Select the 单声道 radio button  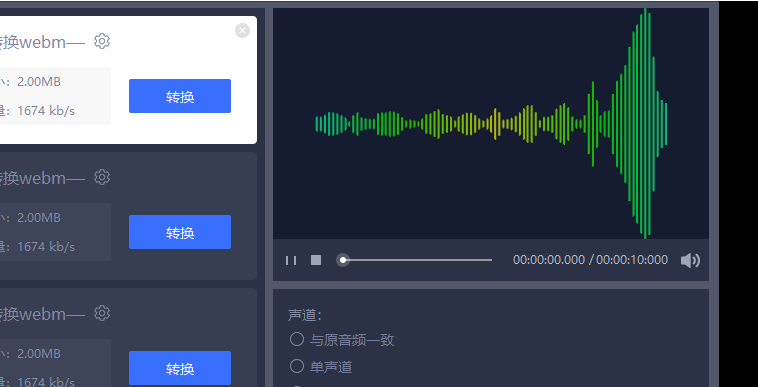coord(297,366)
